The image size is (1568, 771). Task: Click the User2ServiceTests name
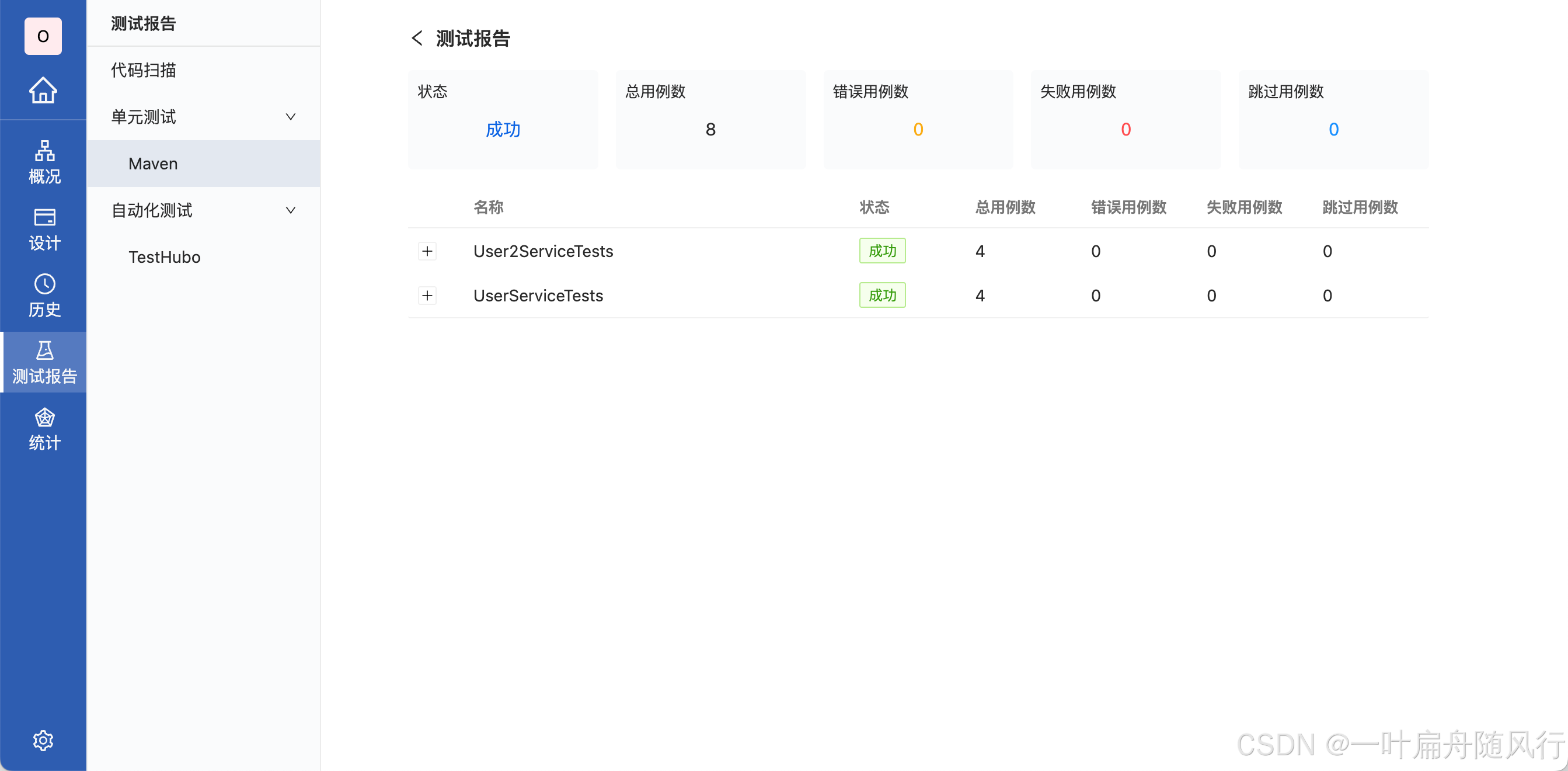click(543, 251)
